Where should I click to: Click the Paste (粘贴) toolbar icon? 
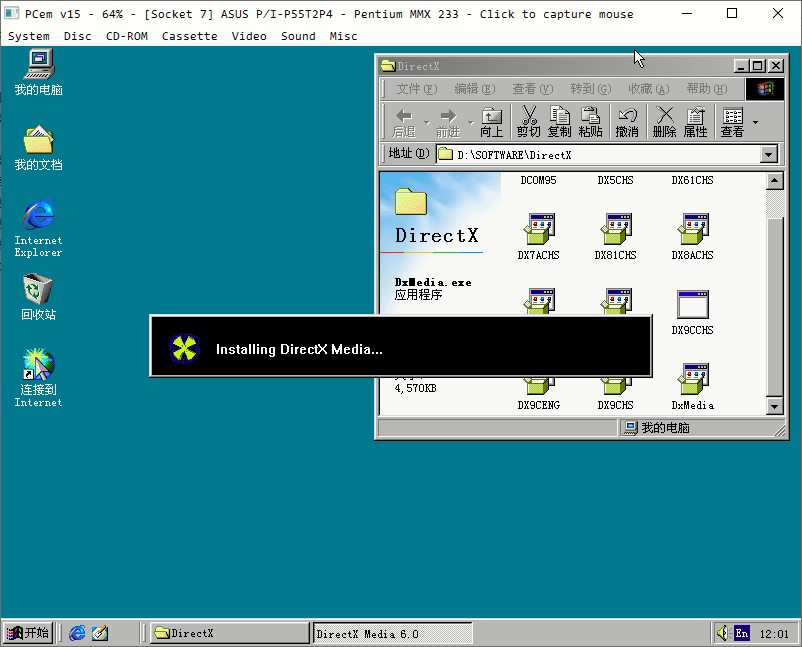click(x=590, y=122)
